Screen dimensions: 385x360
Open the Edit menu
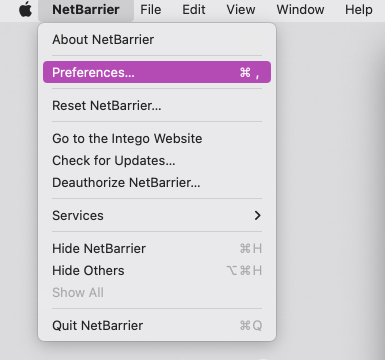(x=194, y=10)
